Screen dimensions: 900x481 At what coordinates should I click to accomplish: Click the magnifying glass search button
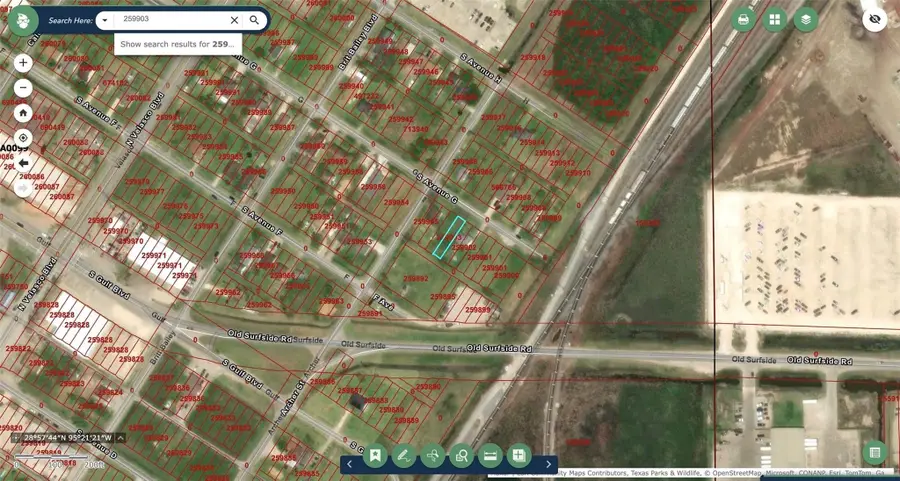click(x=254, y=20)
